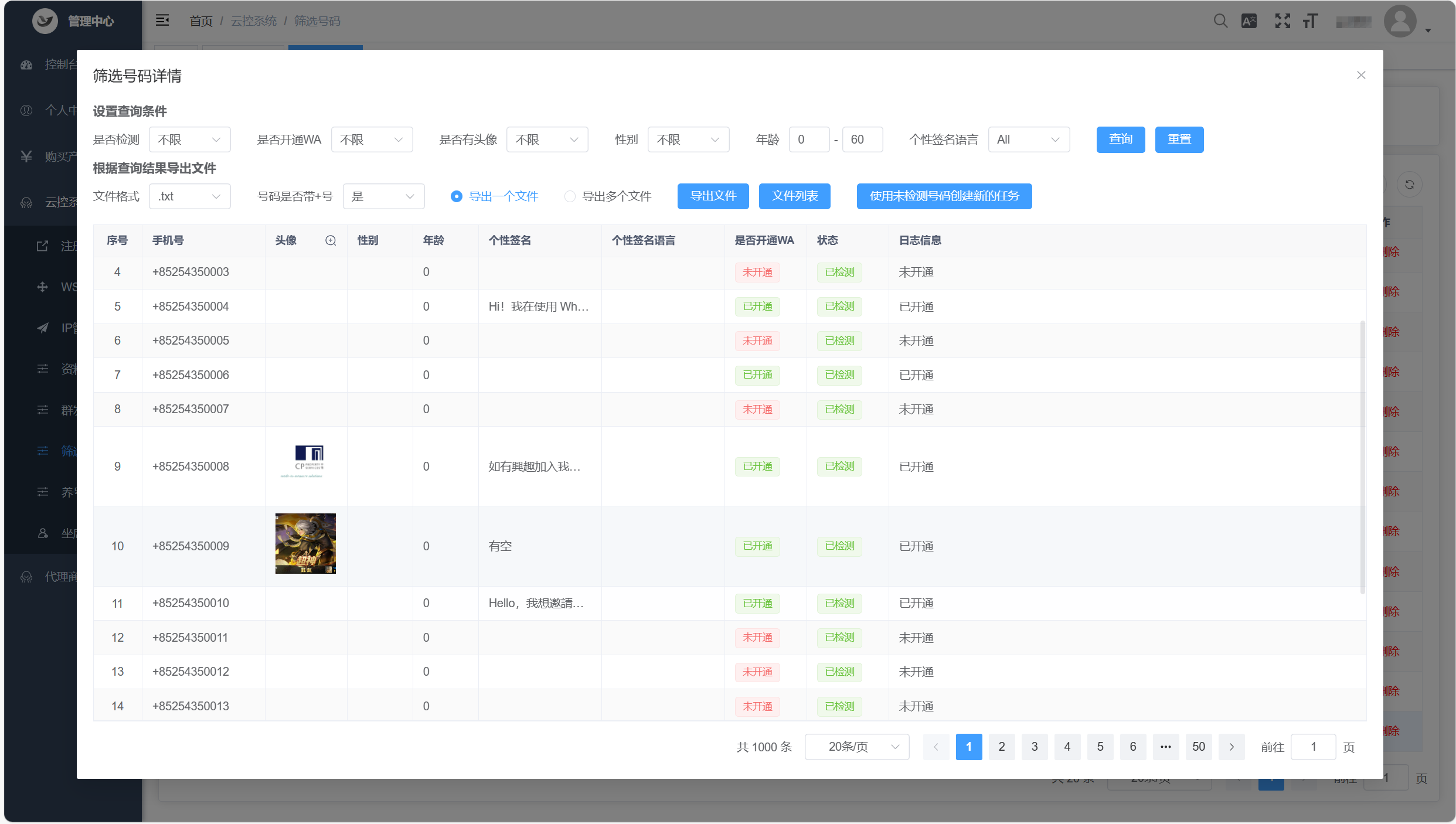The image size is (1456, 824).
Task: Close the 筛选号码详情 dialog
Action: pos(1361,75)
